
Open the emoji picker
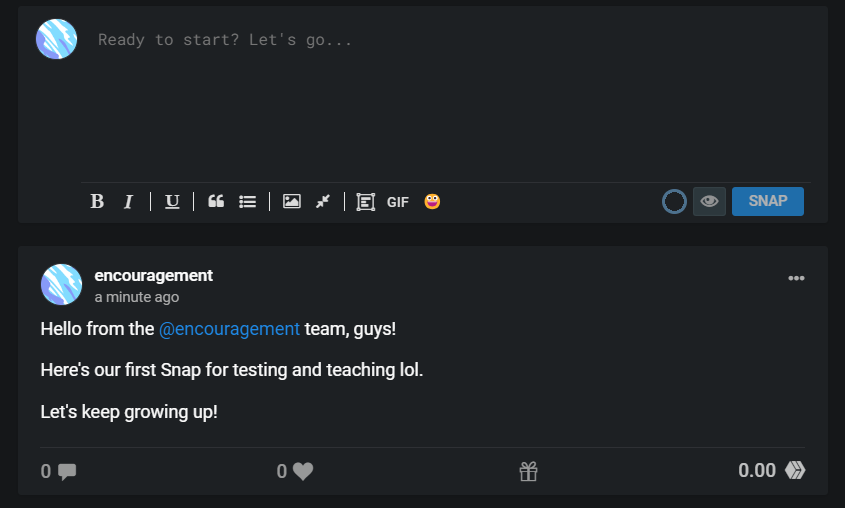[x=432, y=201]
